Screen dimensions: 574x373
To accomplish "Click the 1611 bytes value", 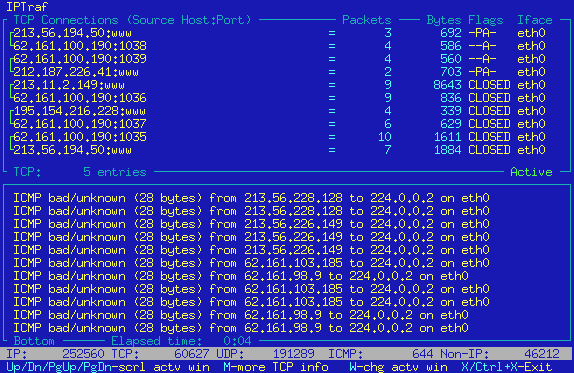I will pos(447,137).
